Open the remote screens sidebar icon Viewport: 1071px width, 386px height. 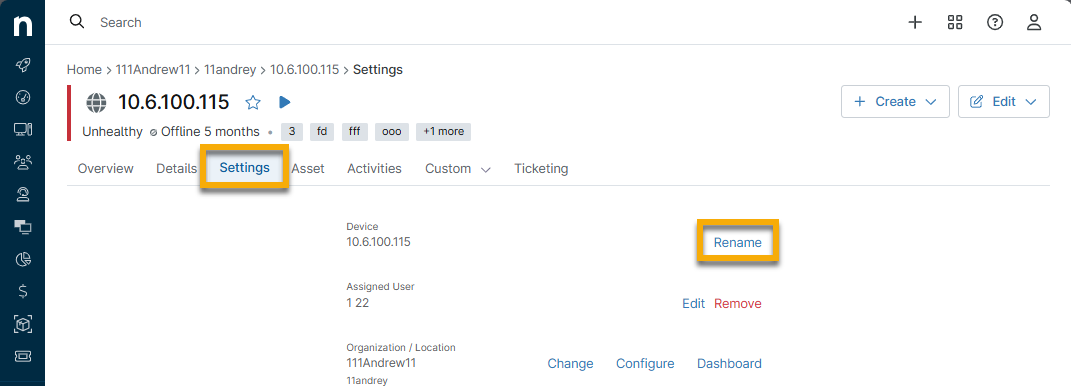(x=23, y=227)
